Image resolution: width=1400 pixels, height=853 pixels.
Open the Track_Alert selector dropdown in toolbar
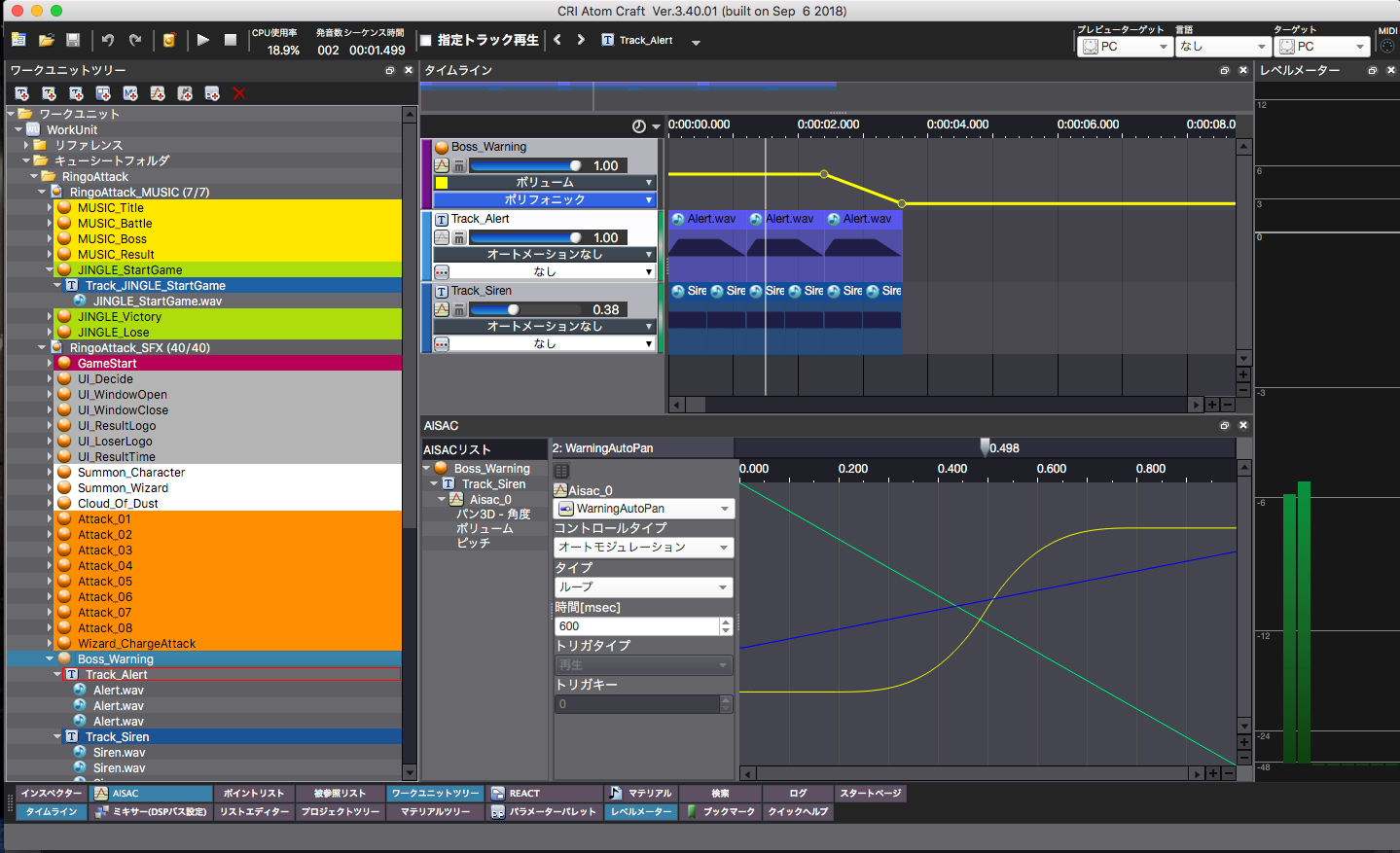[696, 42]
